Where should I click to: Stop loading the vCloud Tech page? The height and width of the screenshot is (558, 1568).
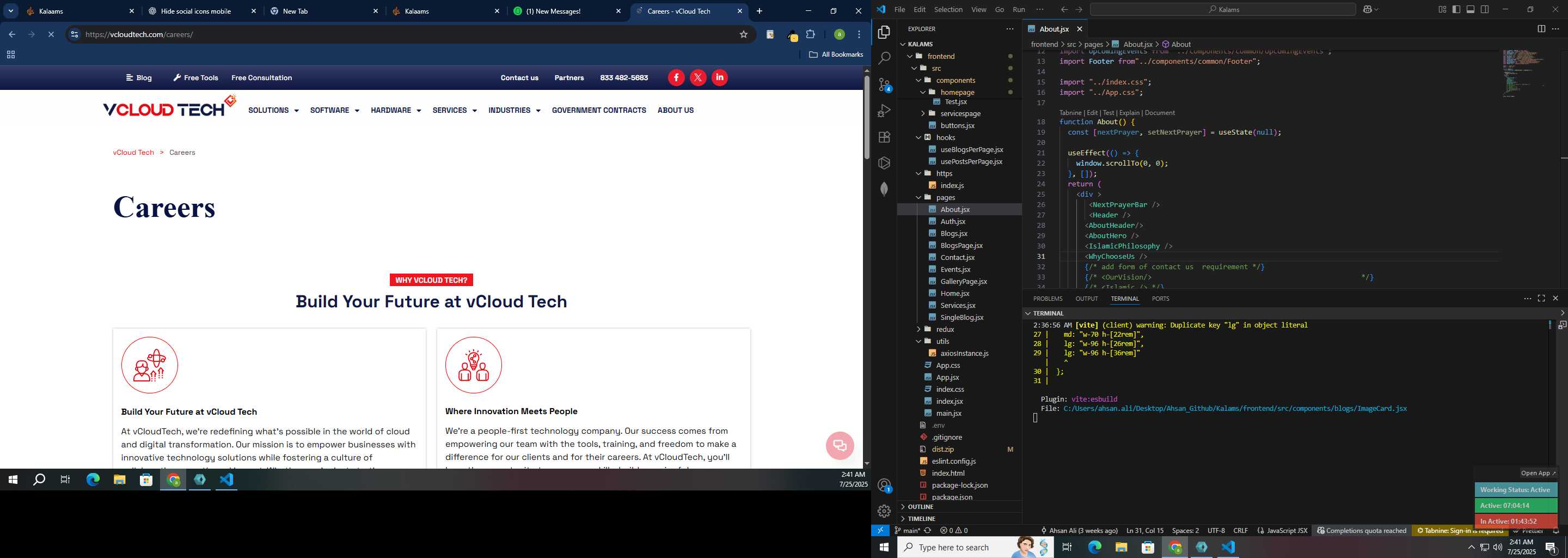tap(51, 35)
